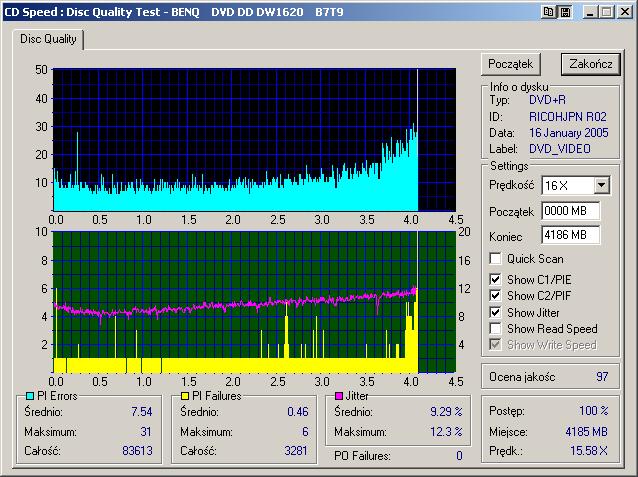Click the Prędk. value 15.58 X
The height and width of the screenshot is (477, 638).
click(589, 451)
